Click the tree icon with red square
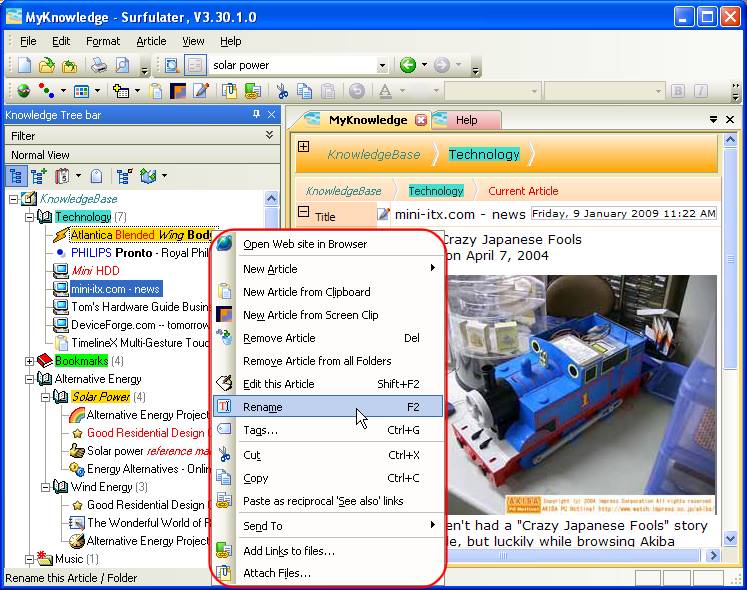The height and width of the screenshot is (590, 747). (125, 176)
